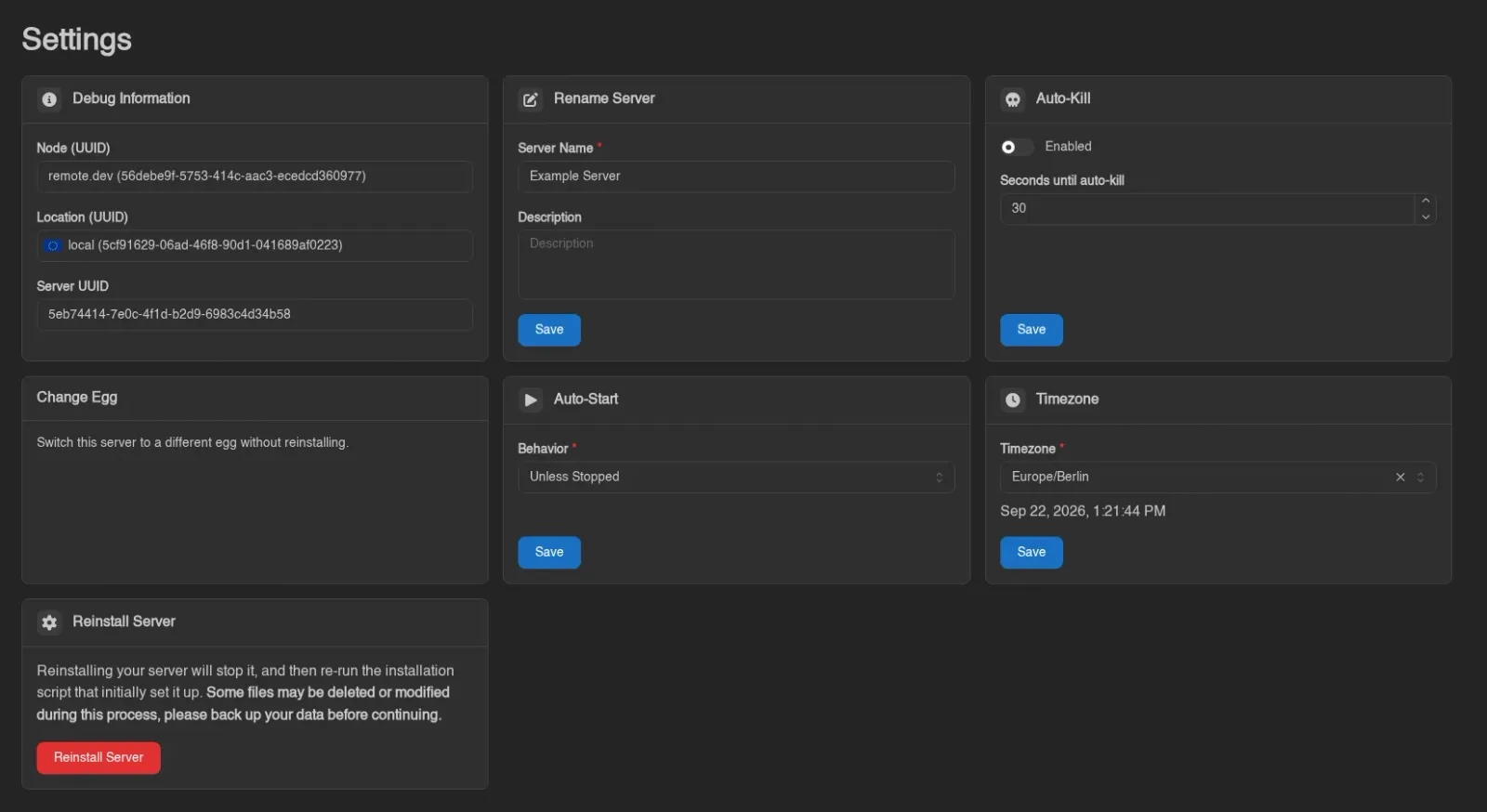Clear the Europe/Berlin timezone selection
The image size is (1487, 812).
tap(1400, 477)
